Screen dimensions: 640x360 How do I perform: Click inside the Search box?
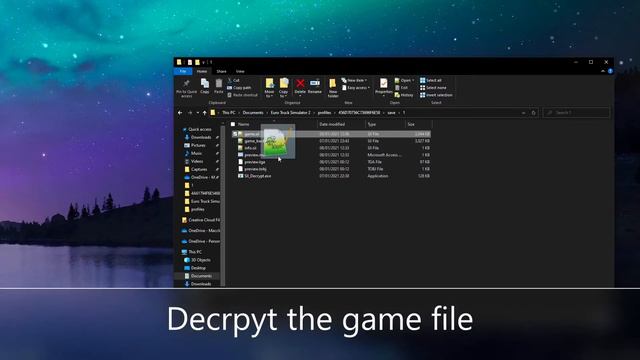[576, 113]
